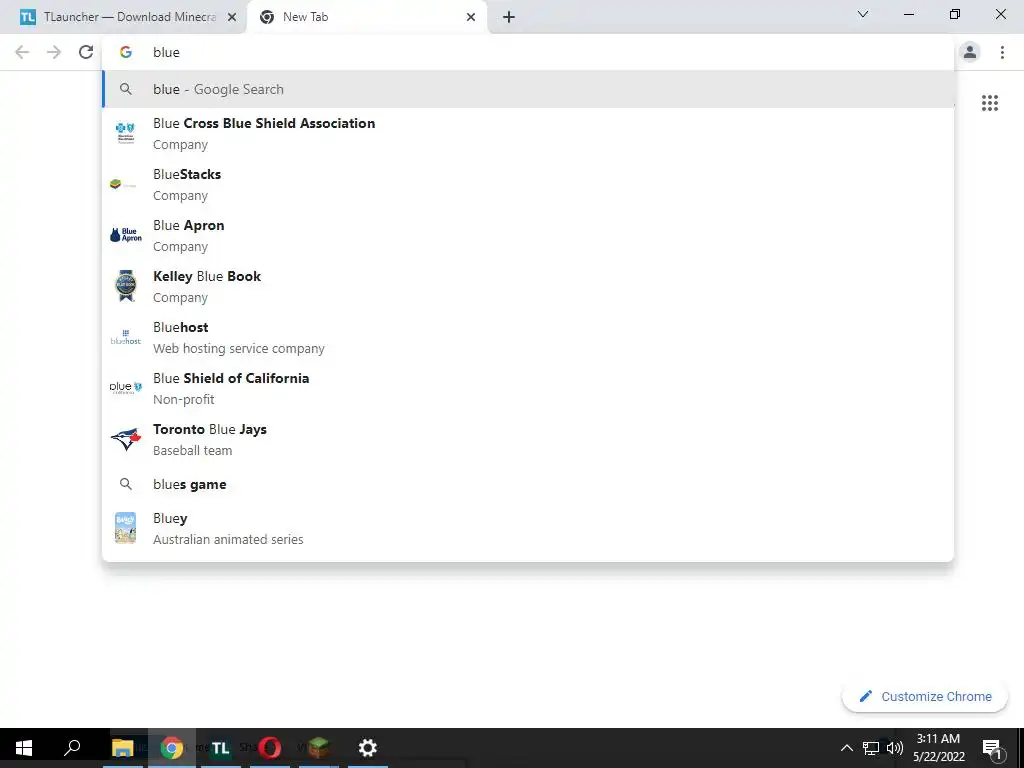This screenshot has height=768, width=1024.
Task: Select the Blue Shield of California suggestion
Action: 528,388
